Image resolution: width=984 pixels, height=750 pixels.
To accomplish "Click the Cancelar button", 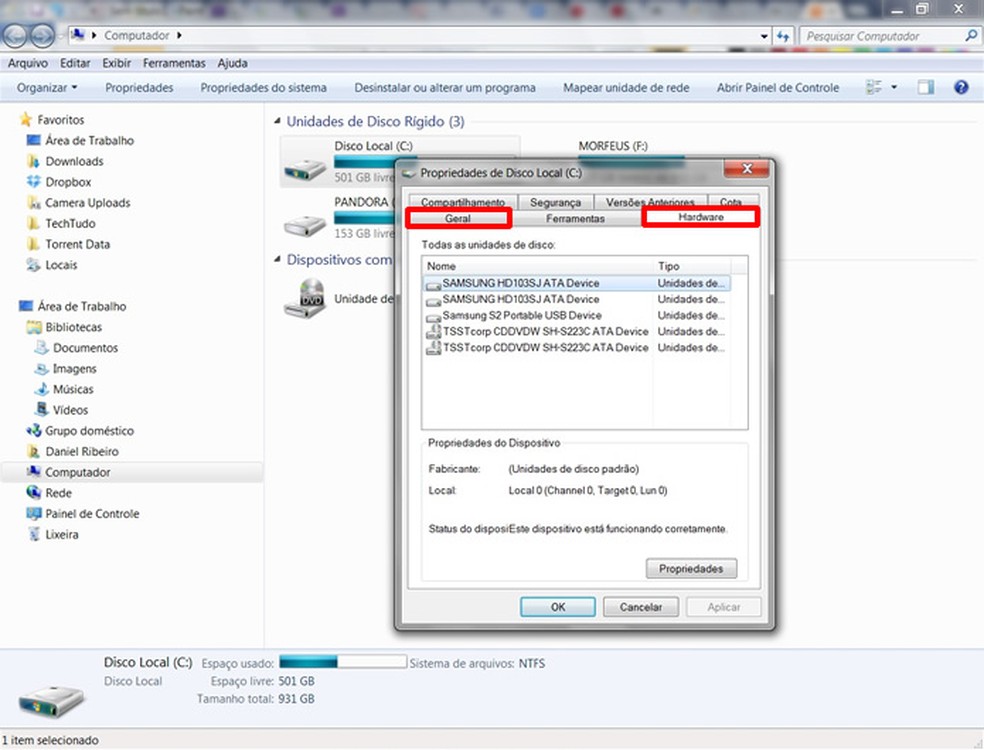I will (641, 607).
